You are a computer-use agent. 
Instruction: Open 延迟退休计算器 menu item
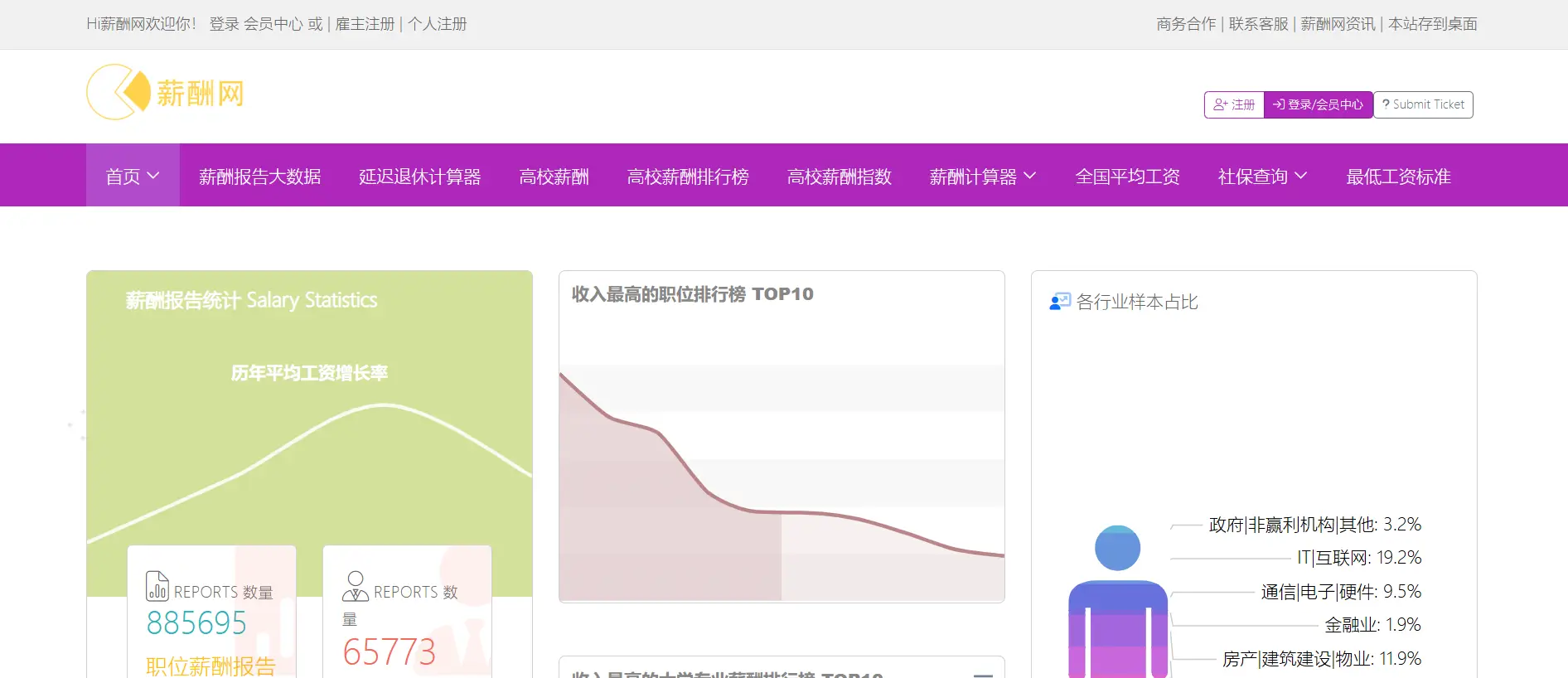click(420, 176)
